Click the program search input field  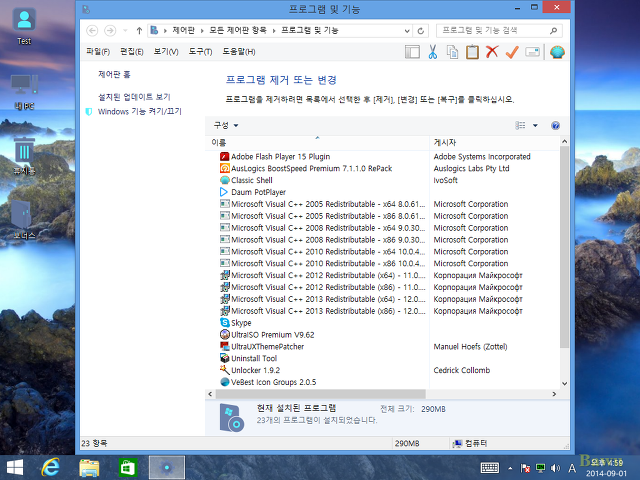tap(492, 31)
